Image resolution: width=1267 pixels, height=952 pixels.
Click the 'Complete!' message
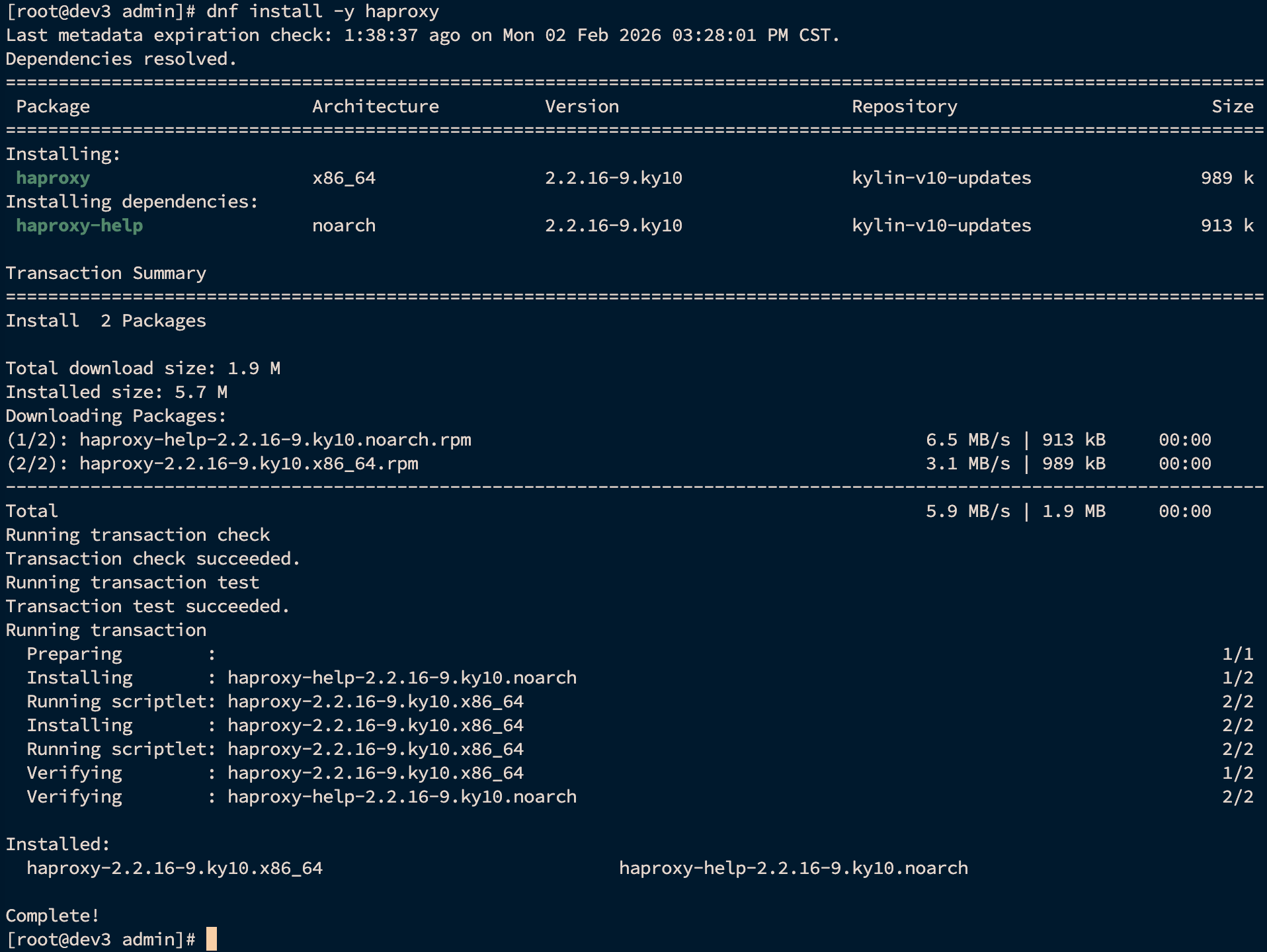pyautogui.click(x=53, y=916)
